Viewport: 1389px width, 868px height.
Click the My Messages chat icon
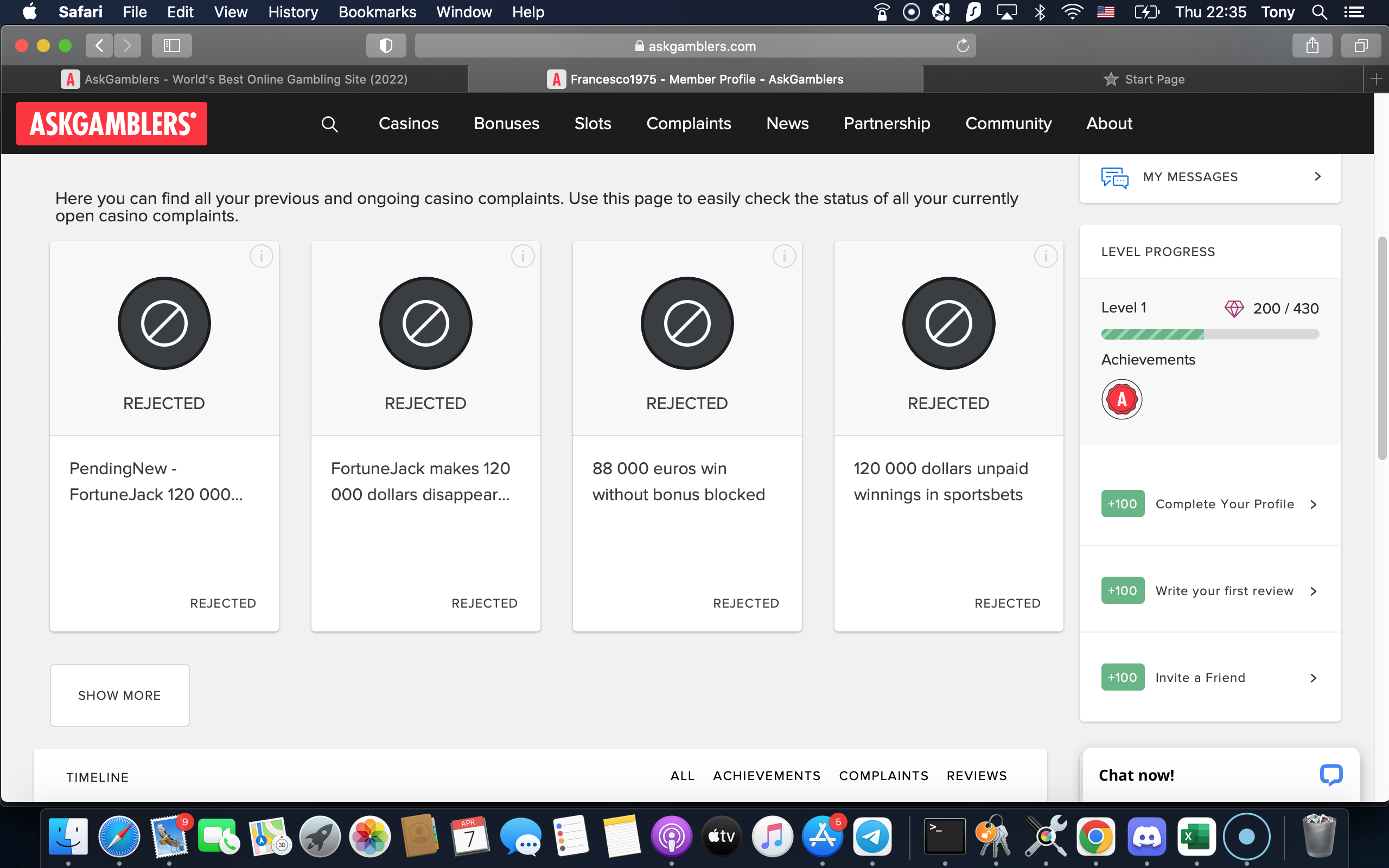pos(1114,177)
